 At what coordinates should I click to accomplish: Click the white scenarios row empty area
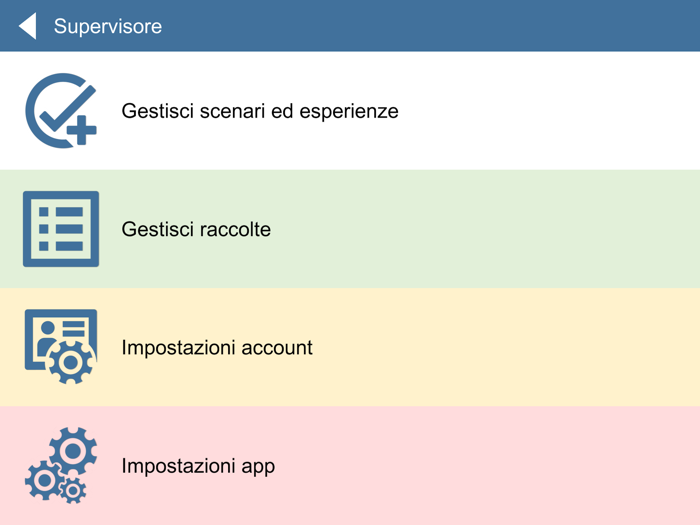[550, 111]
